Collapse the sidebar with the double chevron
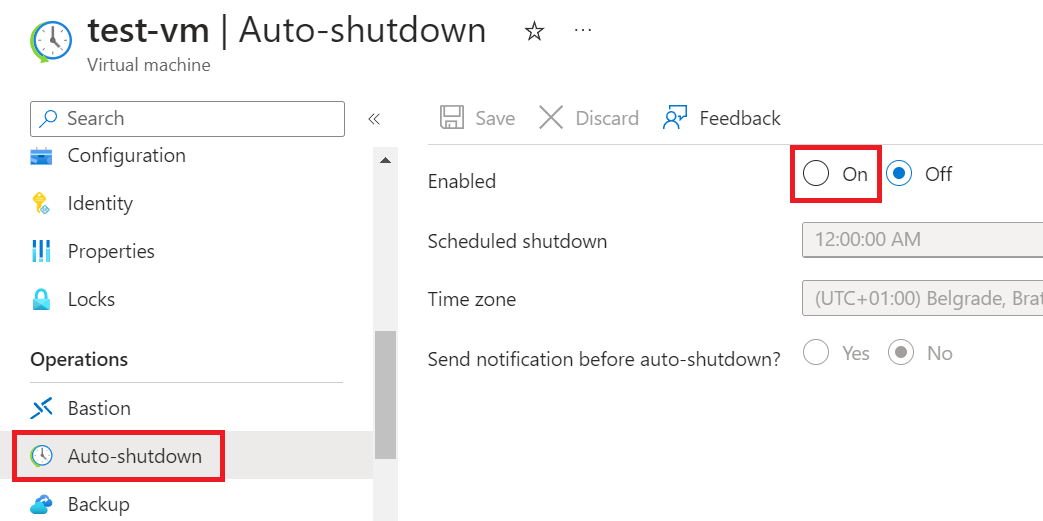1043x521 pixels. coord(374,119)
